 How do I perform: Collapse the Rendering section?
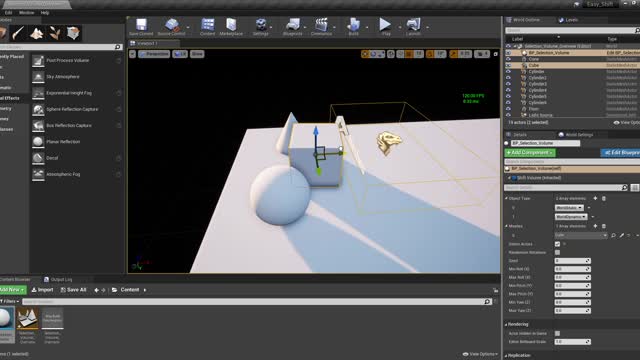click(x=506, y=324)
